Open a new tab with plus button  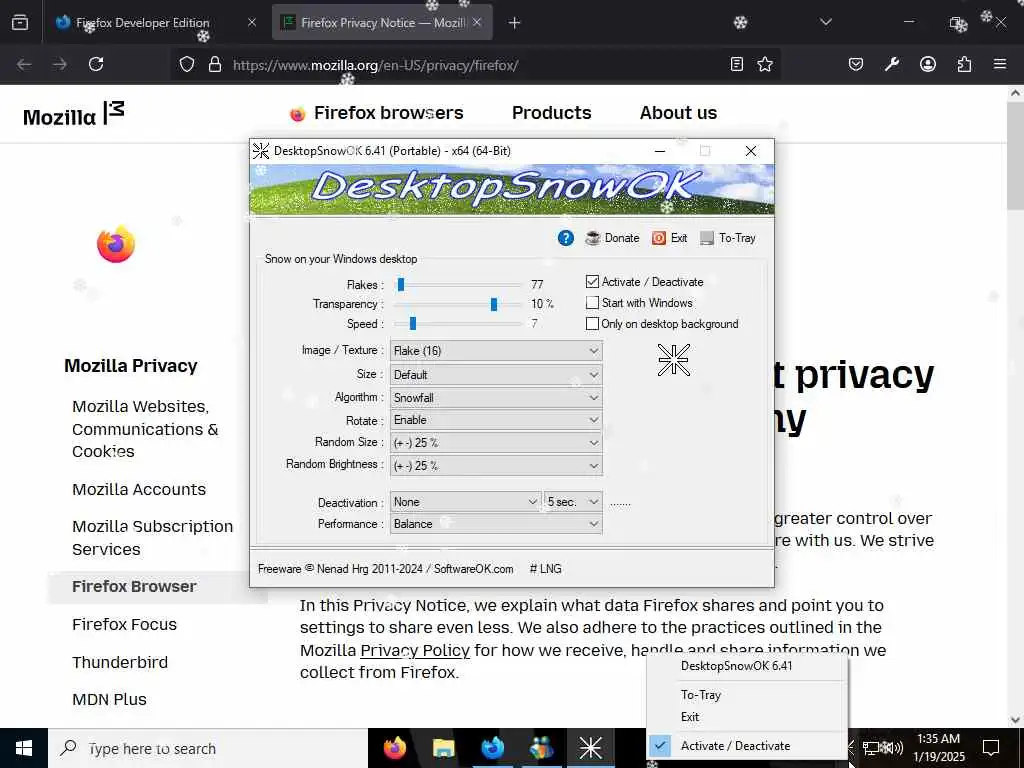coord(514,23)
